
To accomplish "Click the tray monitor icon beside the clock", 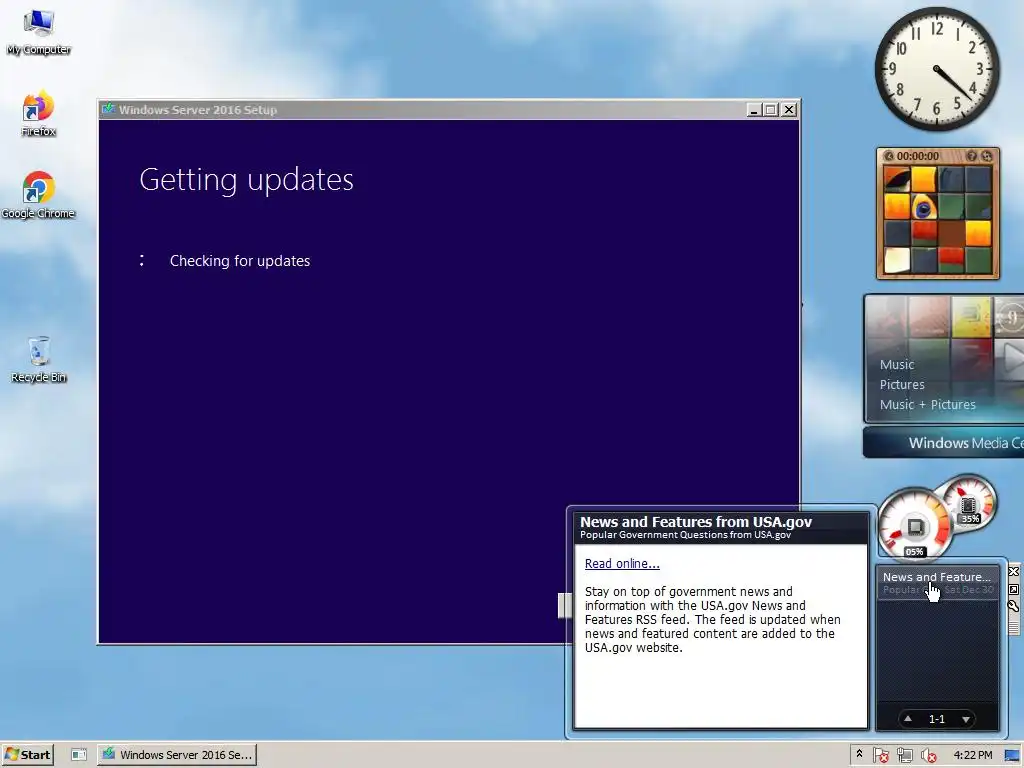I will (x=1012, y=756).
